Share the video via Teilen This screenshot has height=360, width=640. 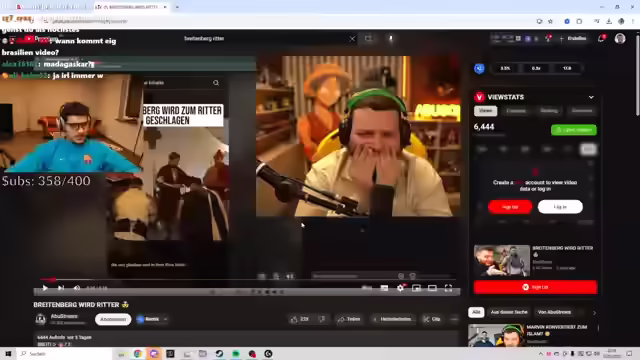point(349,319)
